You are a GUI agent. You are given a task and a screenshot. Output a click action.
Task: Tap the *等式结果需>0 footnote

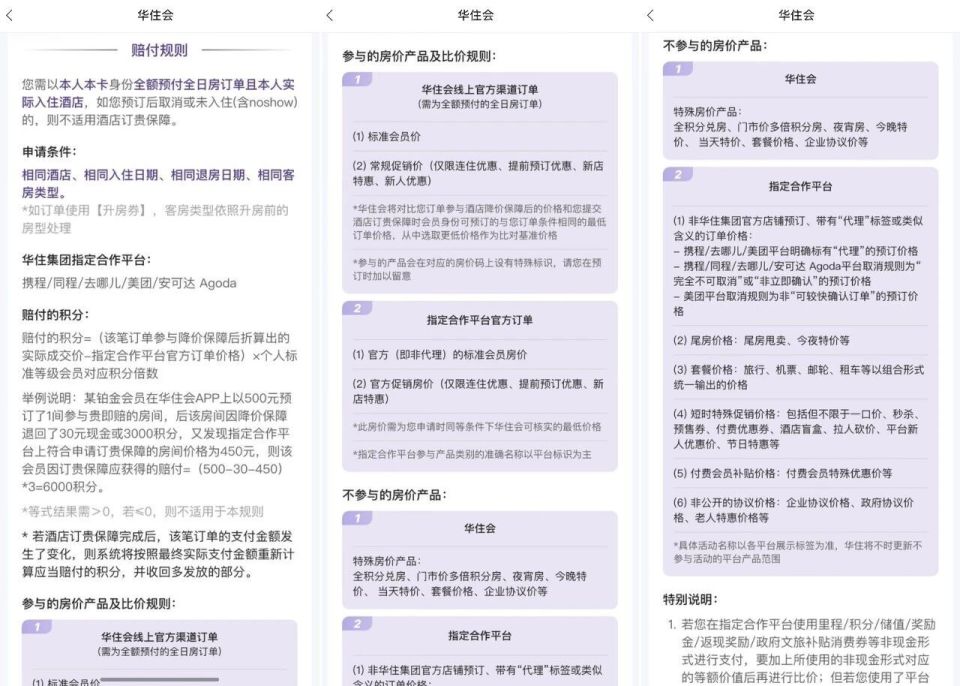[x=143, y=511]
